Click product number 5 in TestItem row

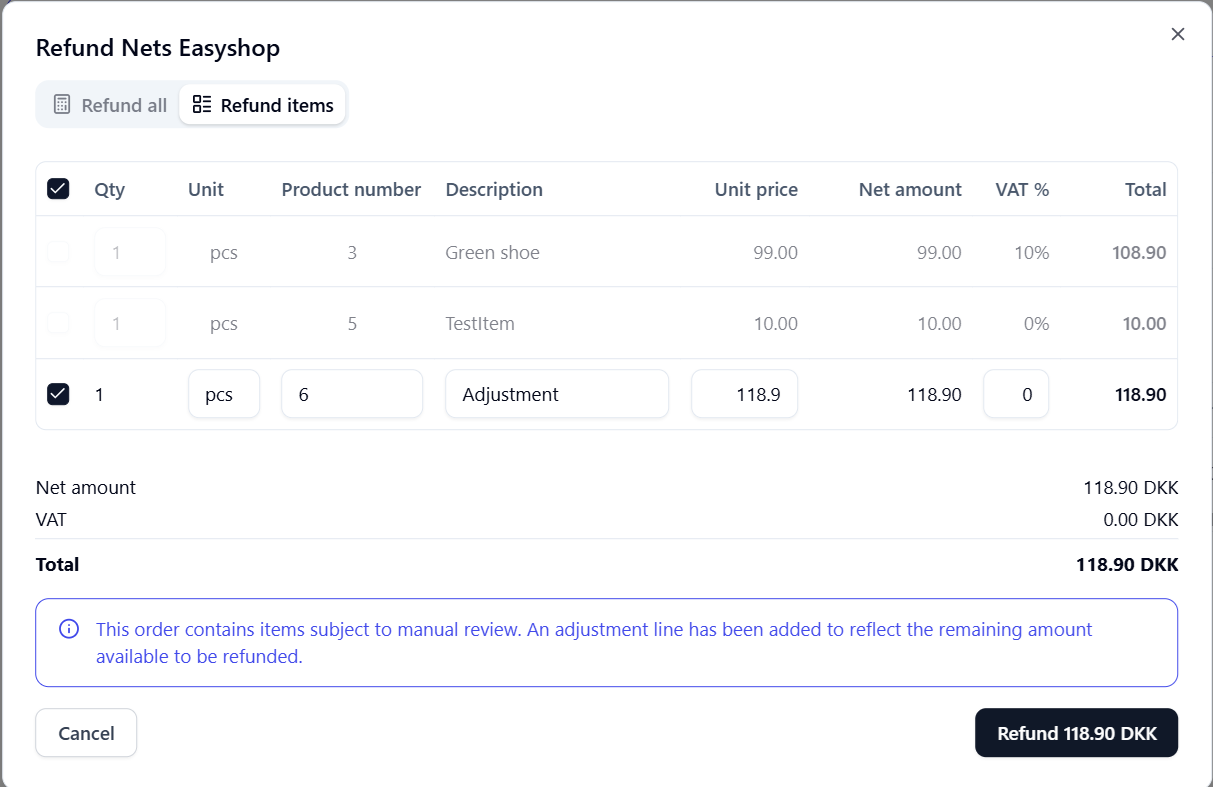[x=352, y=323]
